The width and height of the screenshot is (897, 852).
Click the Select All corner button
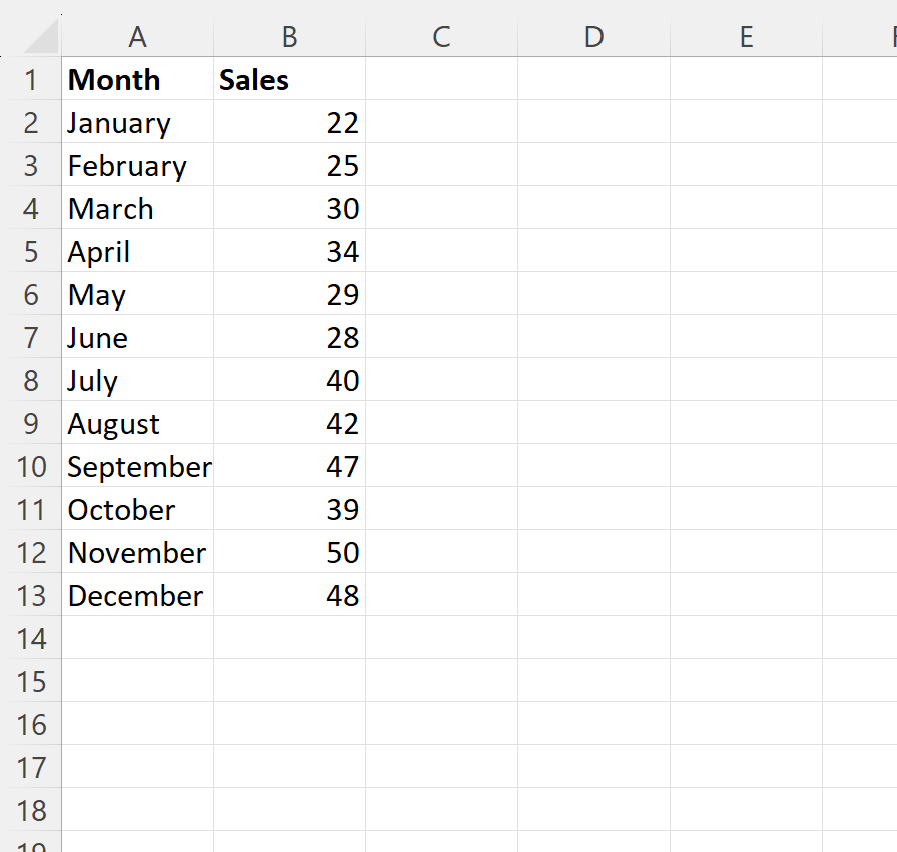click(x=40, y=36)
